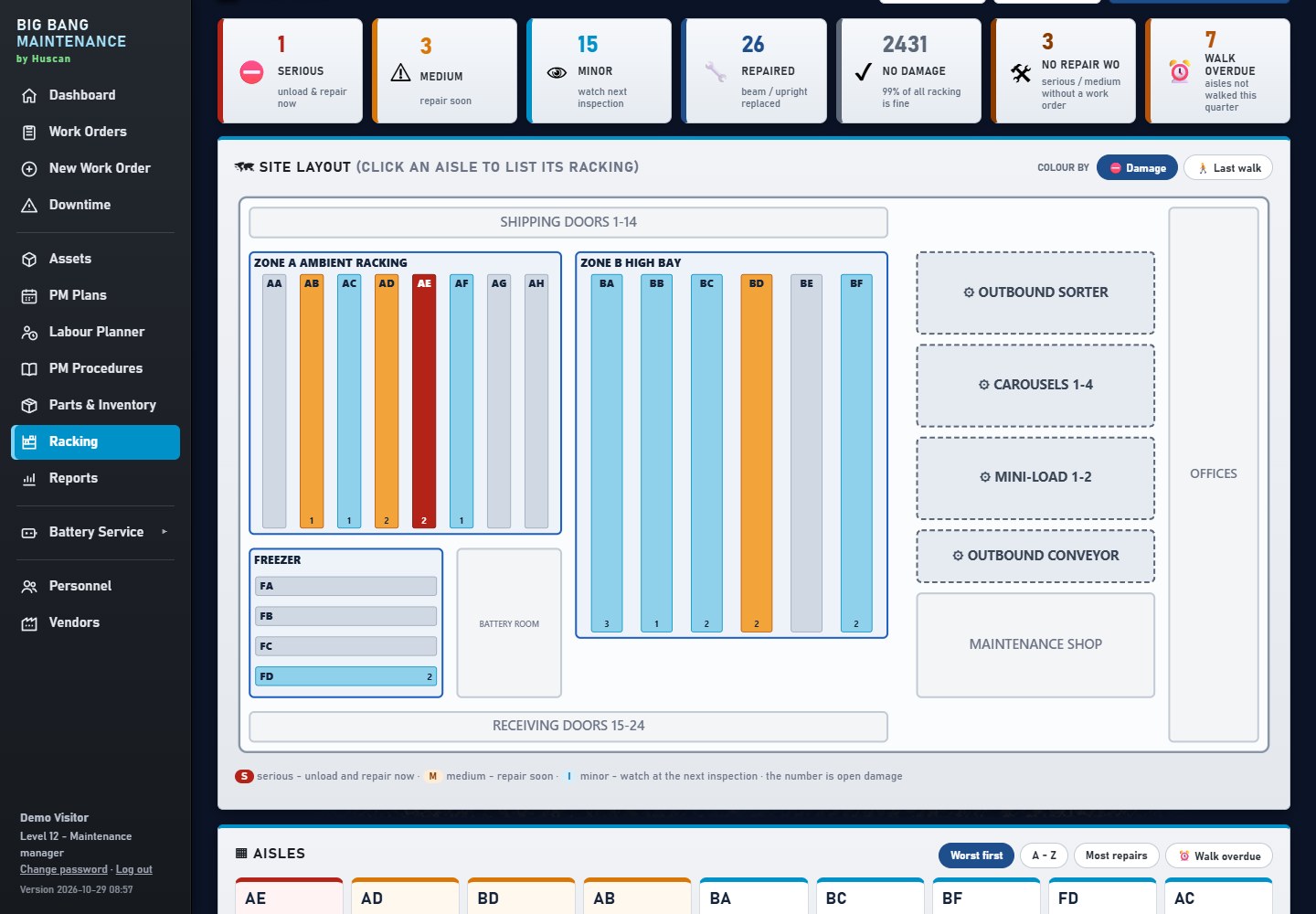Click the New Work Order plus icon
1316x914 pixels.
[x=29, y=168]
